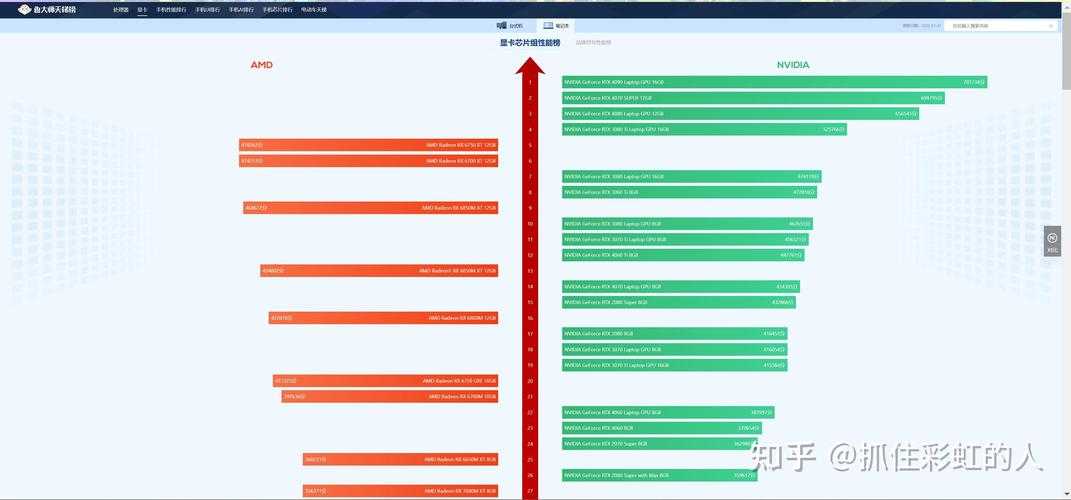Open the 处理器 nav item
The width and height of the screenshot is (1071, 500).
121,10
